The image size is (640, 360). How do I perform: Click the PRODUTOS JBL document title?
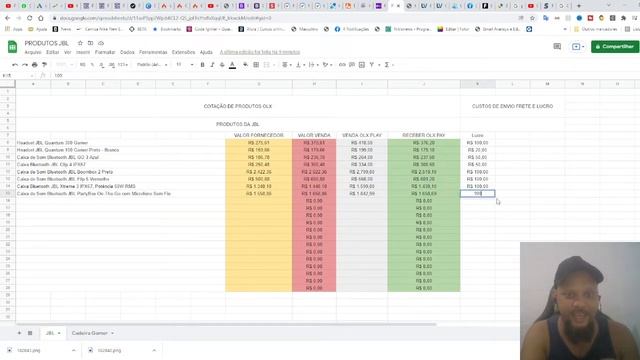coord(47,43)
